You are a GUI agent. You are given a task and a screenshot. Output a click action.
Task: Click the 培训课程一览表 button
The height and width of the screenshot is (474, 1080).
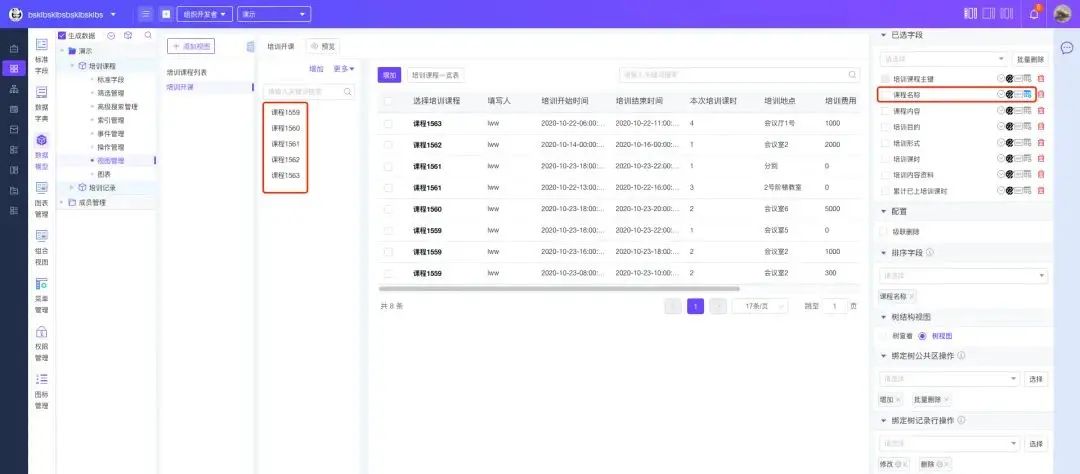tap(436, 75)
